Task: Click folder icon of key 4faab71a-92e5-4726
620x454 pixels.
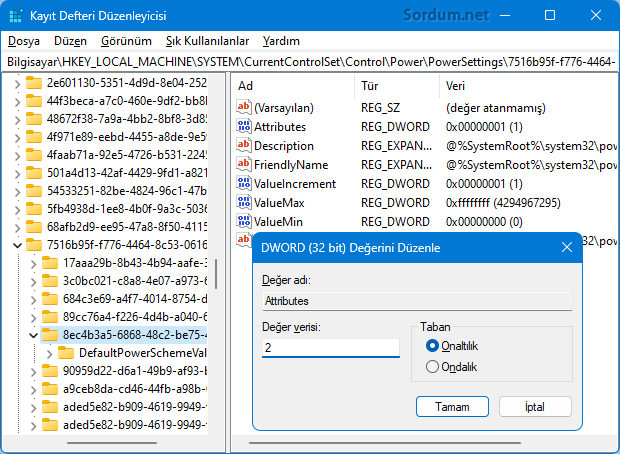Action: pos(34,155)
